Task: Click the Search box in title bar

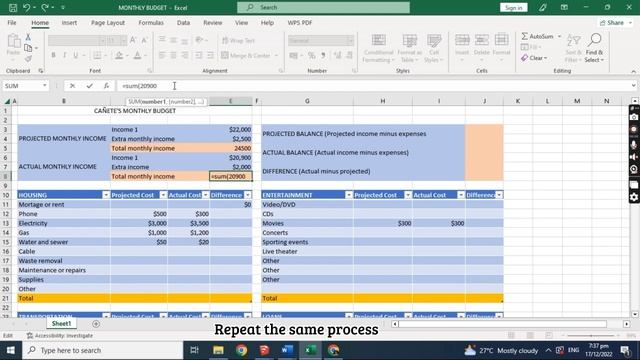Action: coord(324,7)
